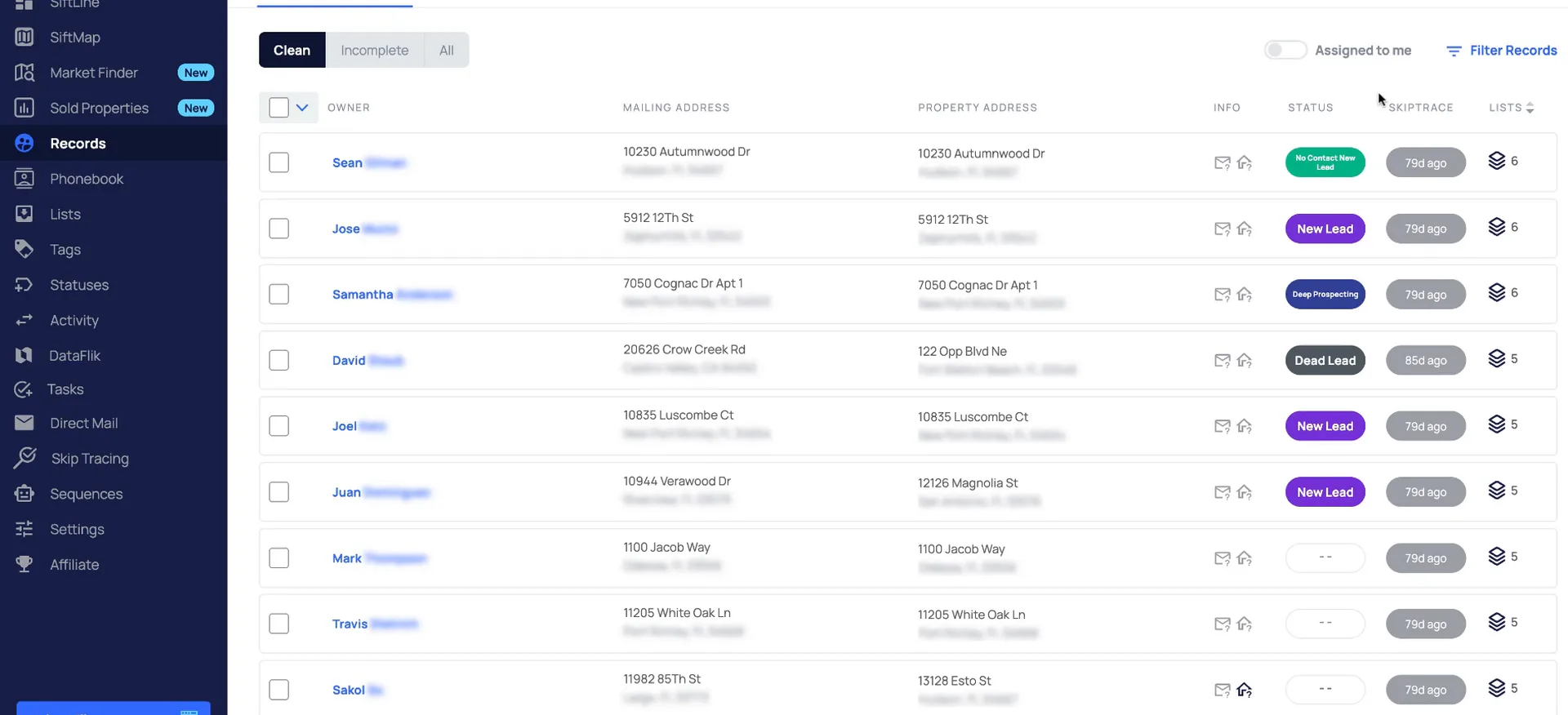This screenshot has width=1568, height=715.
Task: Expand the bulk selection dropdown arrow
Action: coord(302,108)
